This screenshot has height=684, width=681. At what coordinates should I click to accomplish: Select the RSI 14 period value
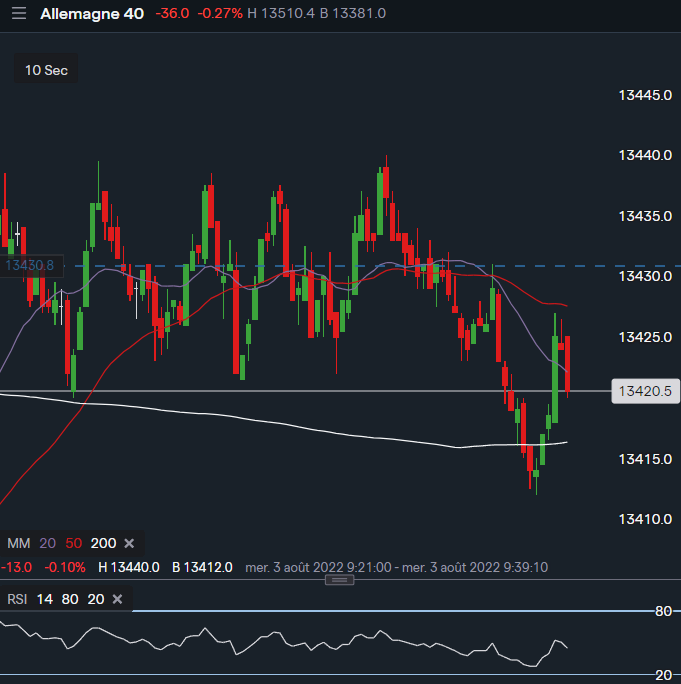[44, 599]
